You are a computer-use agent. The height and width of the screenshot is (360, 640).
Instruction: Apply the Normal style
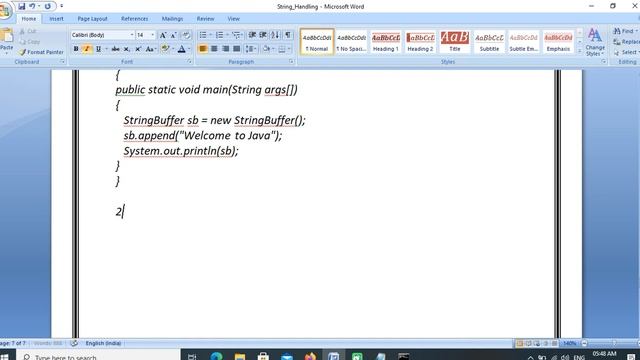[317, 42]
